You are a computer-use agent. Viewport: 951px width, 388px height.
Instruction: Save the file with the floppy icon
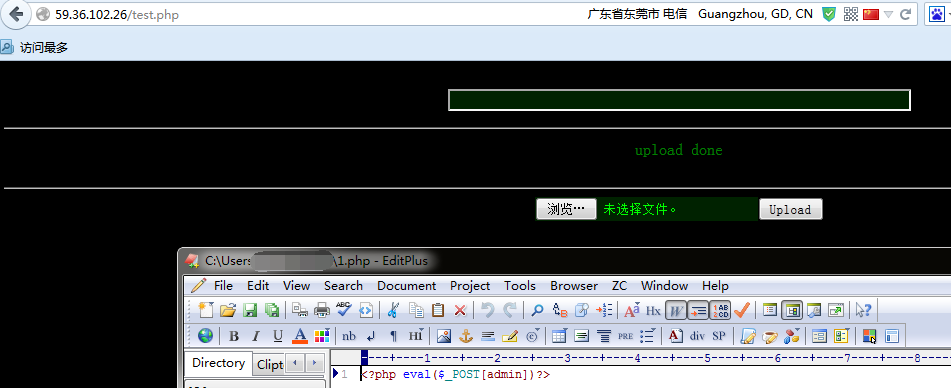[250, 310]
